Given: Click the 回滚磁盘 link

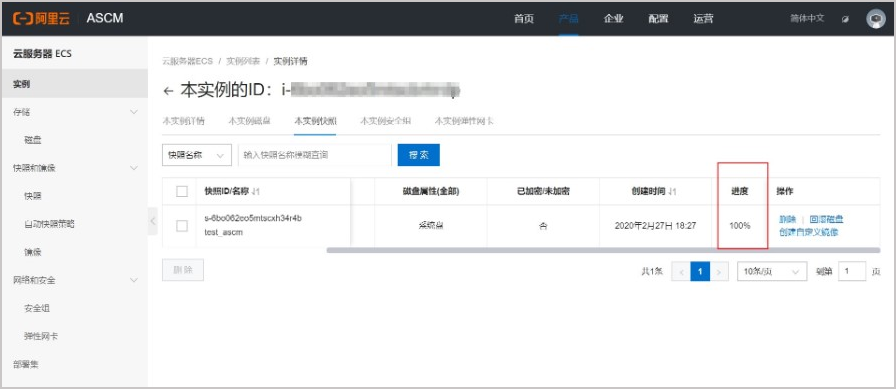Looking at the screenshot, I should (826, 219).
